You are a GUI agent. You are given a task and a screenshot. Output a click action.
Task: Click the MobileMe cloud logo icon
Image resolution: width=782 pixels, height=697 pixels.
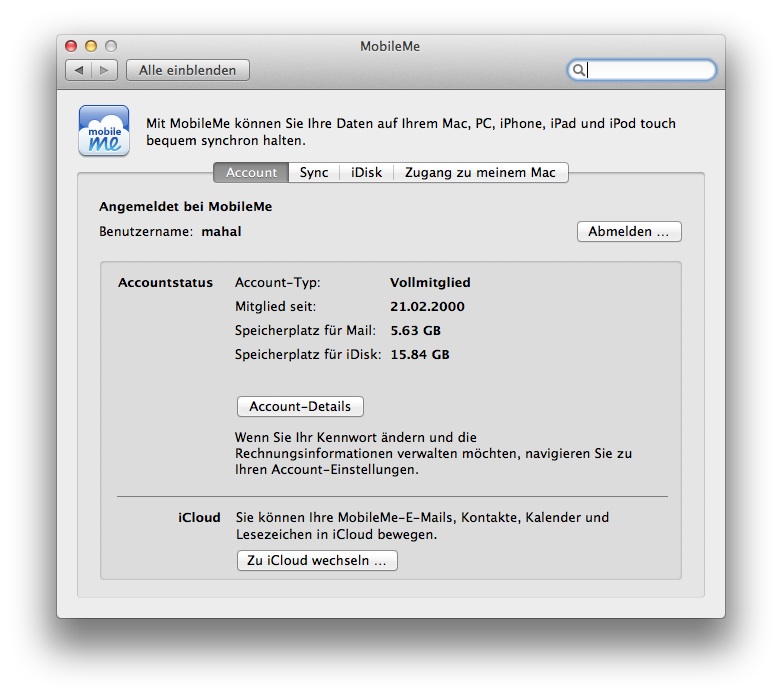click(x=104, y=131)
